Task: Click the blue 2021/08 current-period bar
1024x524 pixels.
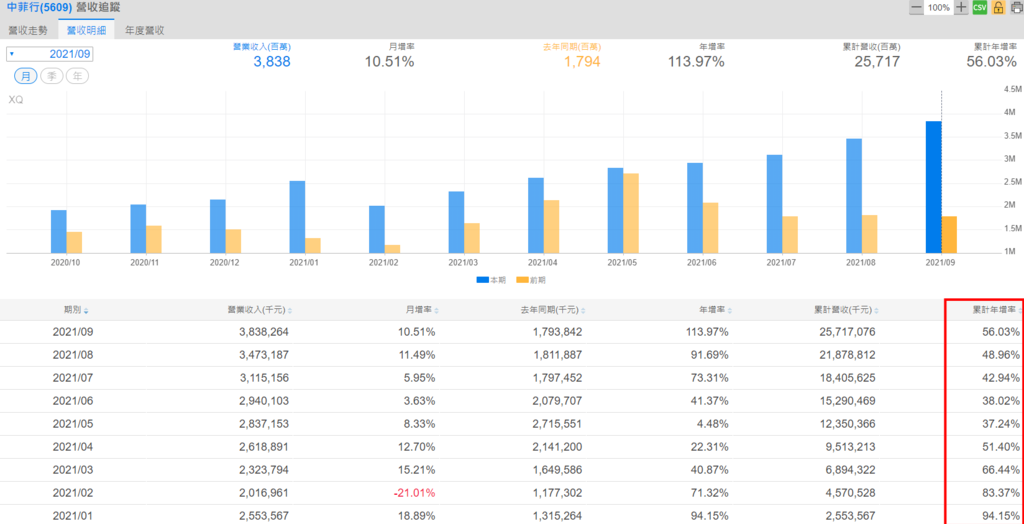Action: coord(854,196)
